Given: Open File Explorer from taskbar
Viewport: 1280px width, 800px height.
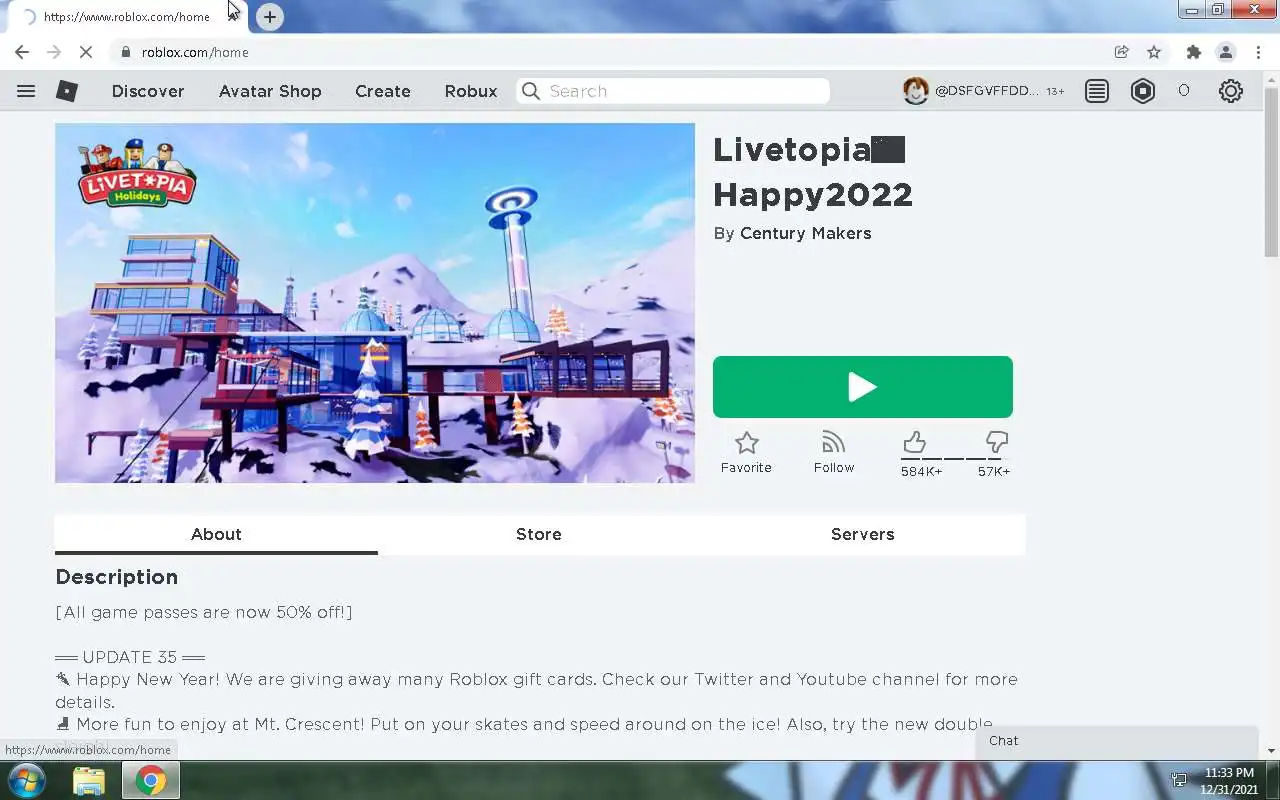Looking at the screenshot, I should coord(89,780).
